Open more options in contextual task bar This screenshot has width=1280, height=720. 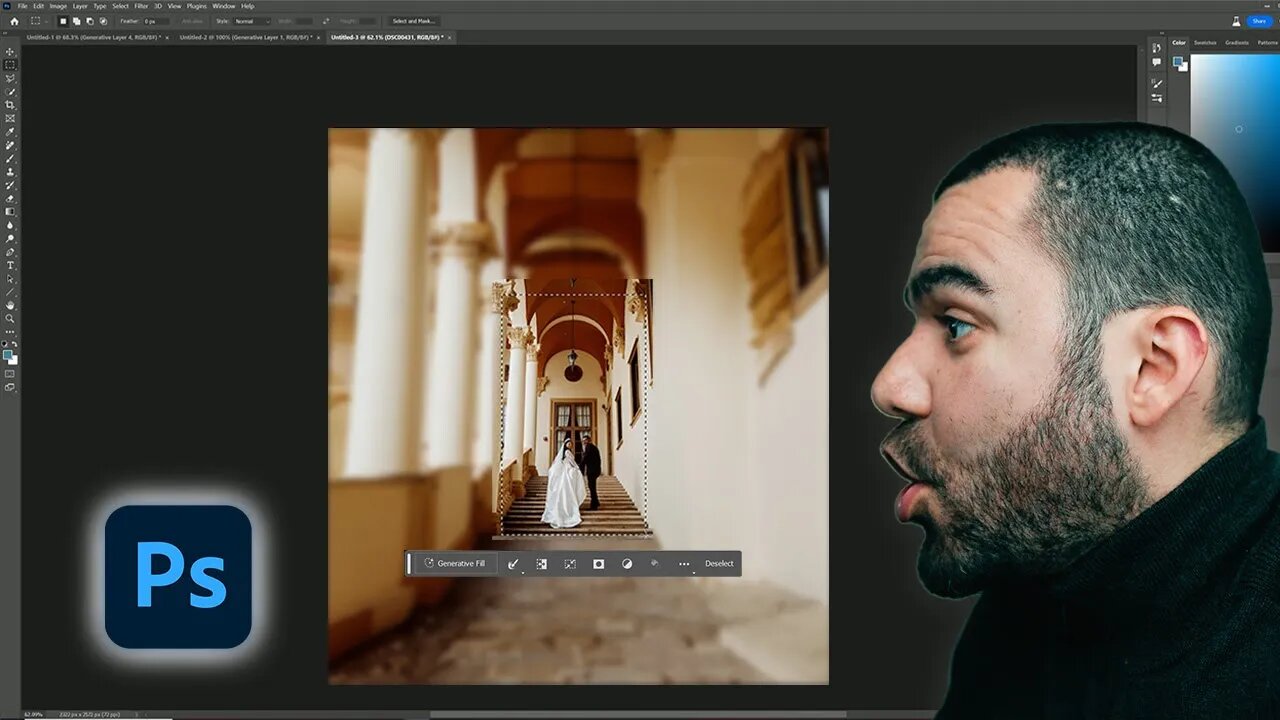pyautogui.click(x=684, y=564)
